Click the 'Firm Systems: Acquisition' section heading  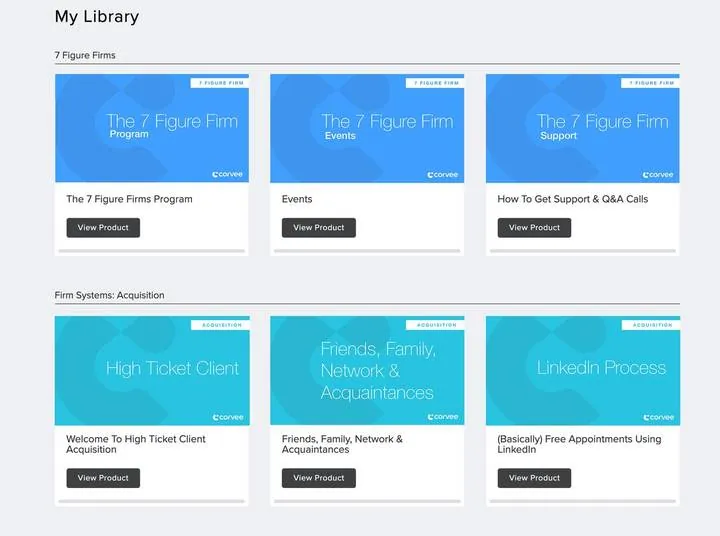[x=109, y=295]
